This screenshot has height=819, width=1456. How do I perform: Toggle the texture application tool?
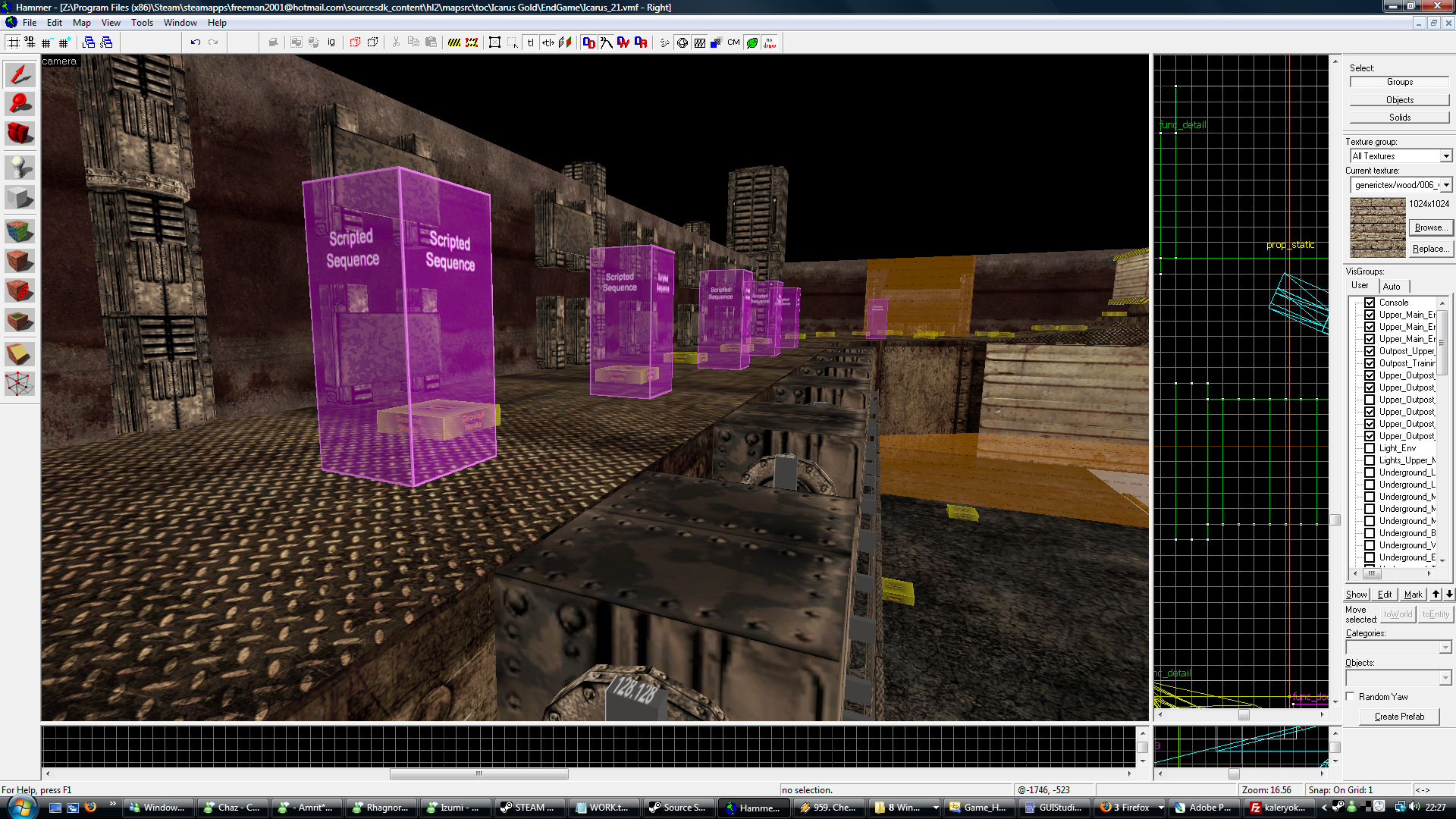coord(20,231)
